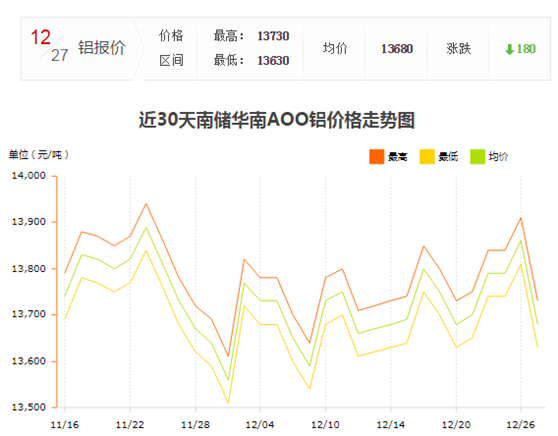The width and height of the screenshot is (558, 436).
Task: Click the 14,000 y-axis label
Action: coord(29,175)
